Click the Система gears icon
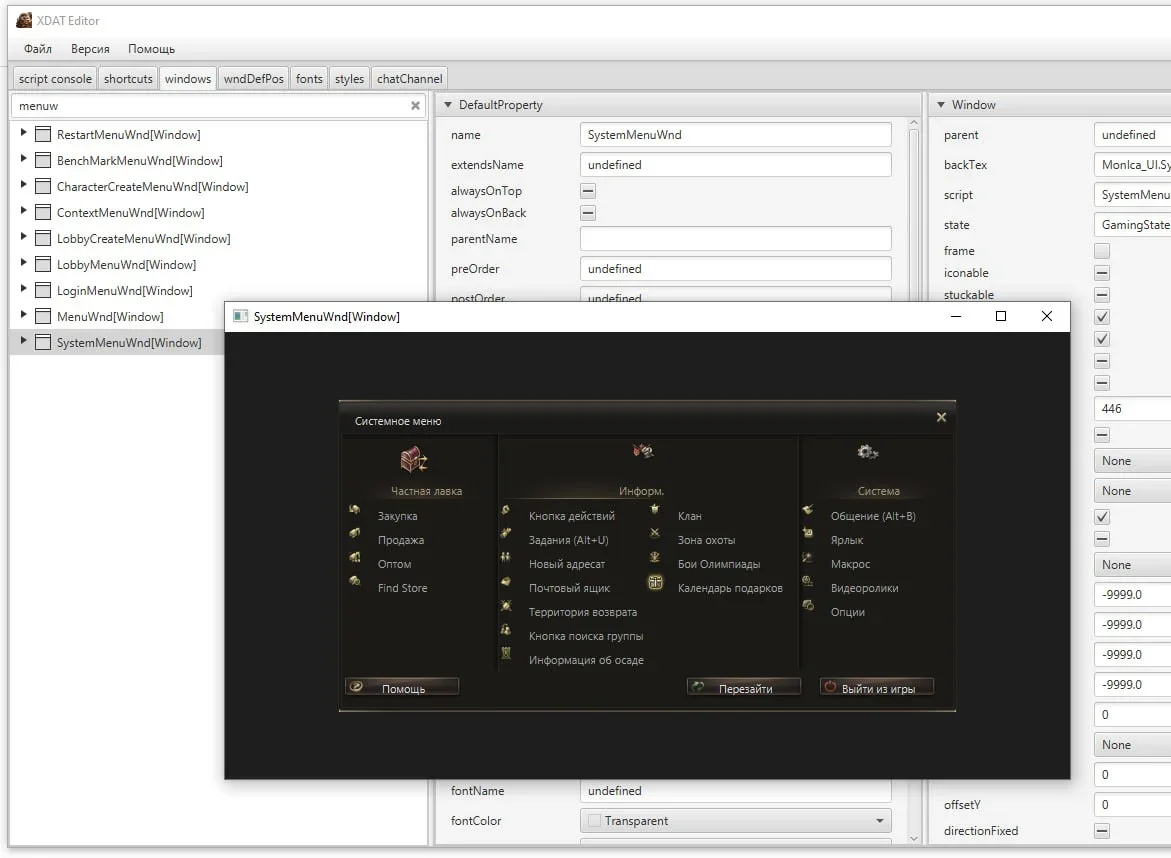Viewport: 1171px width, 858px height. click(x=867, y=452)
